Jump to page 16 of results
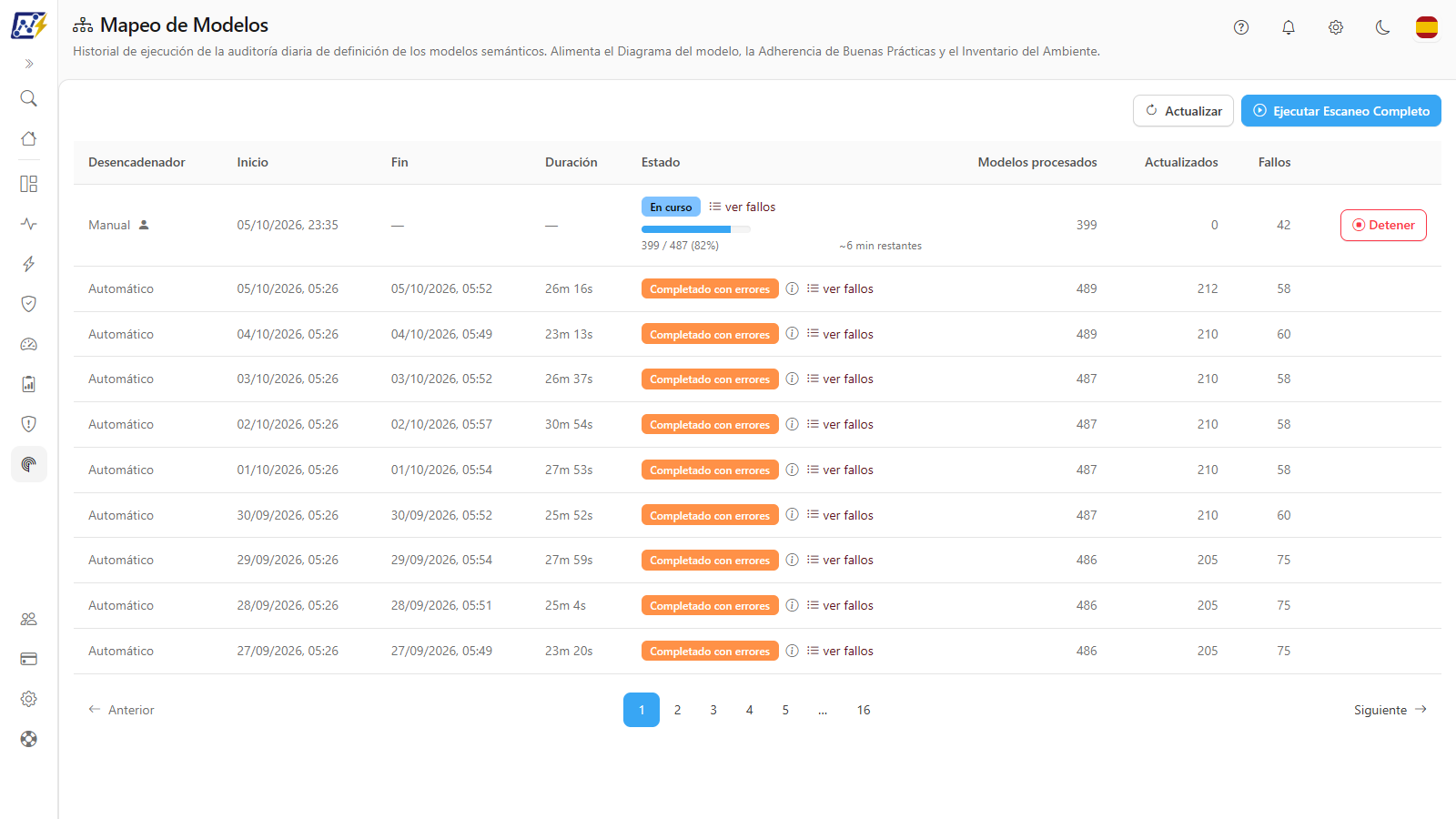The height and width of the screenshot is (819, 1456). (864, 710)
